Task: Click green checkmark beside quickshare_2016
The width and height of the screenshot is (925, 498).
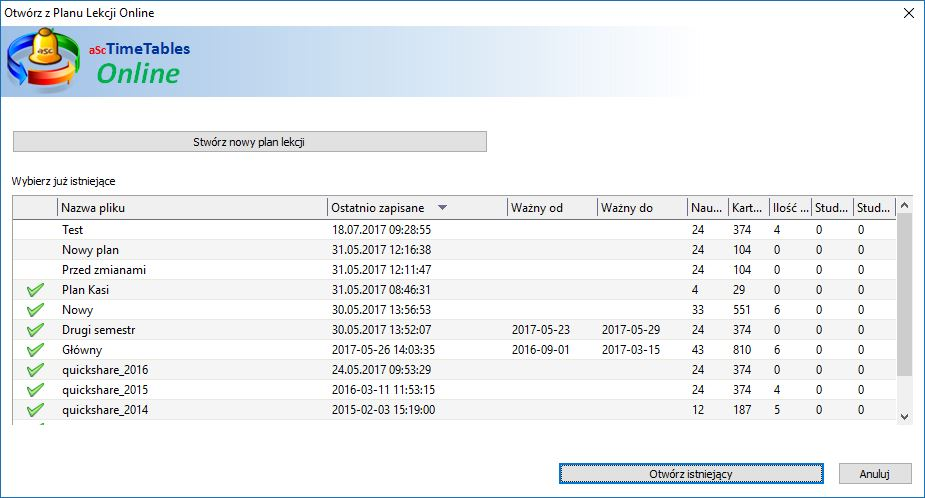Action: (x=36, y=370)
